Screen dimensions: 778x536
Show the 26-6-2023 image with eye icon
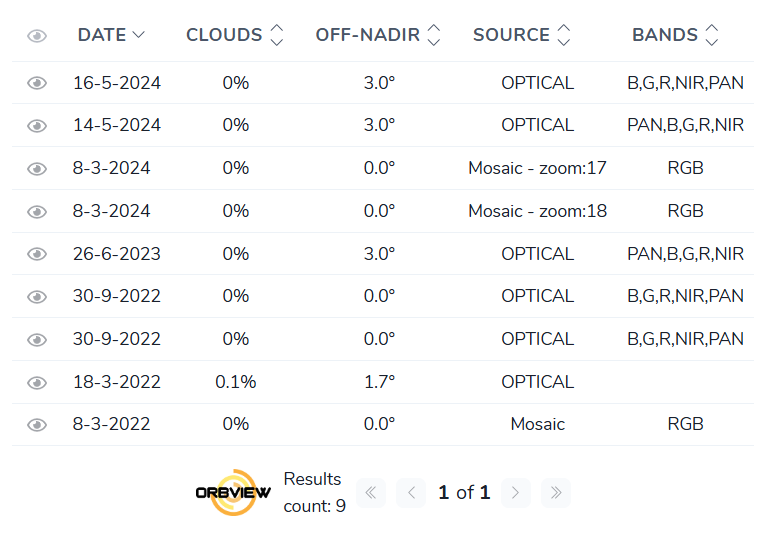pos(37,254)
